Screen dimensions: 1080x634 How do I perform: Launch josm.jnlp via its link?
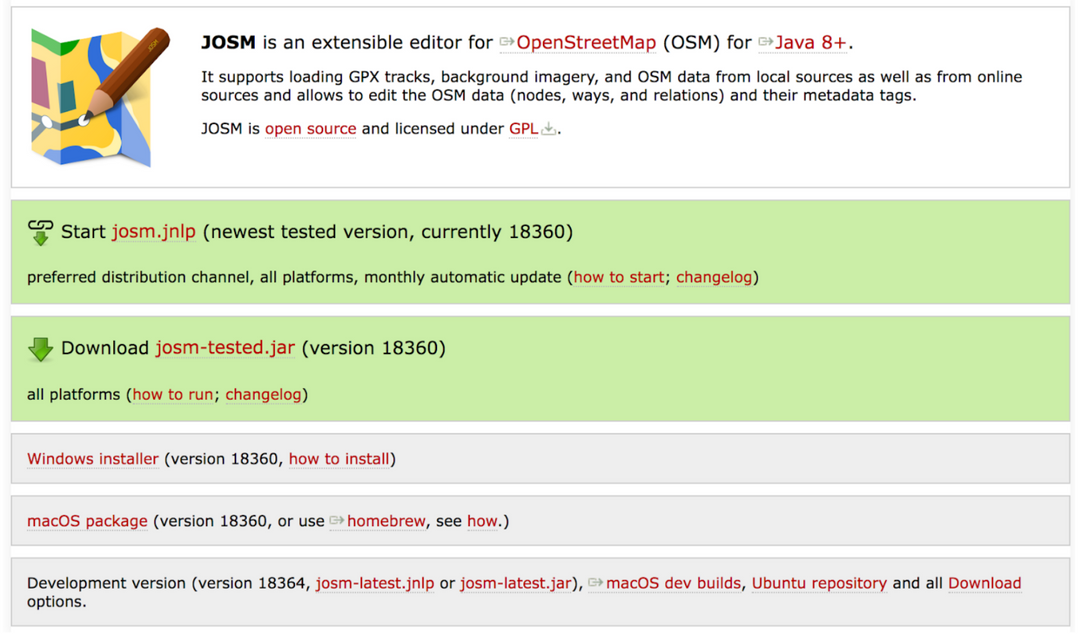pyautogui.click(x=154, y=232)
